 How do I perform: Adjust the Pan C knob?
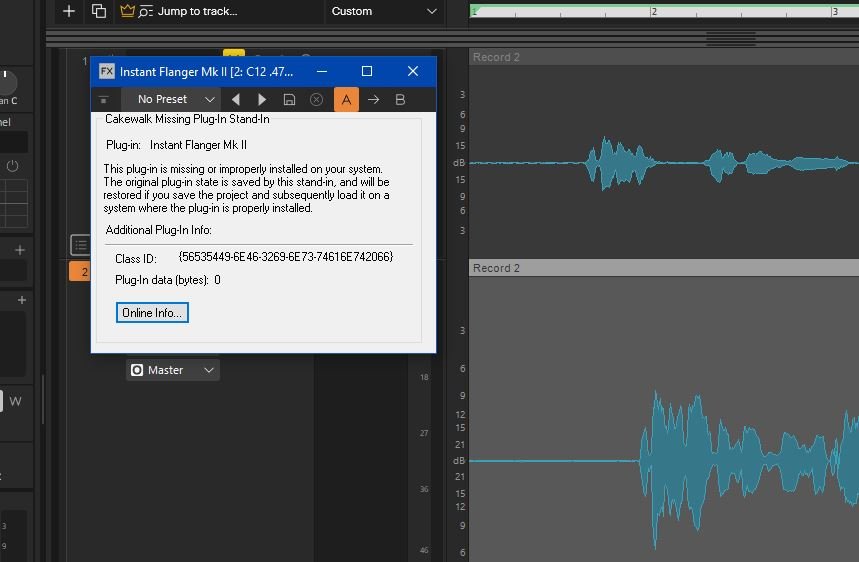[7, 82]
